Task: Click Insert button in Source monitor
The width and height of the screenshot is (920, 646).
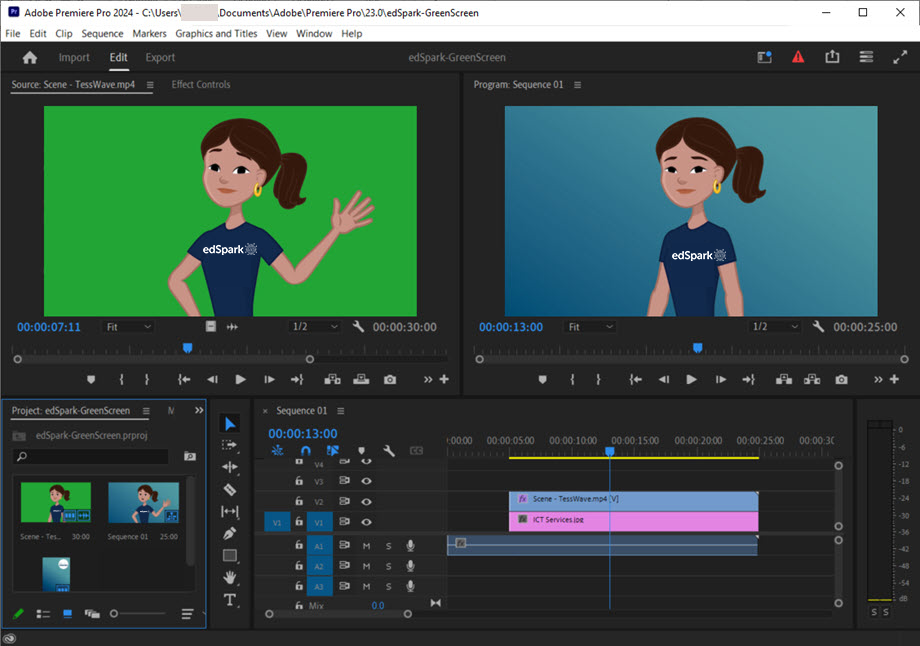Action: click(332, 380)
